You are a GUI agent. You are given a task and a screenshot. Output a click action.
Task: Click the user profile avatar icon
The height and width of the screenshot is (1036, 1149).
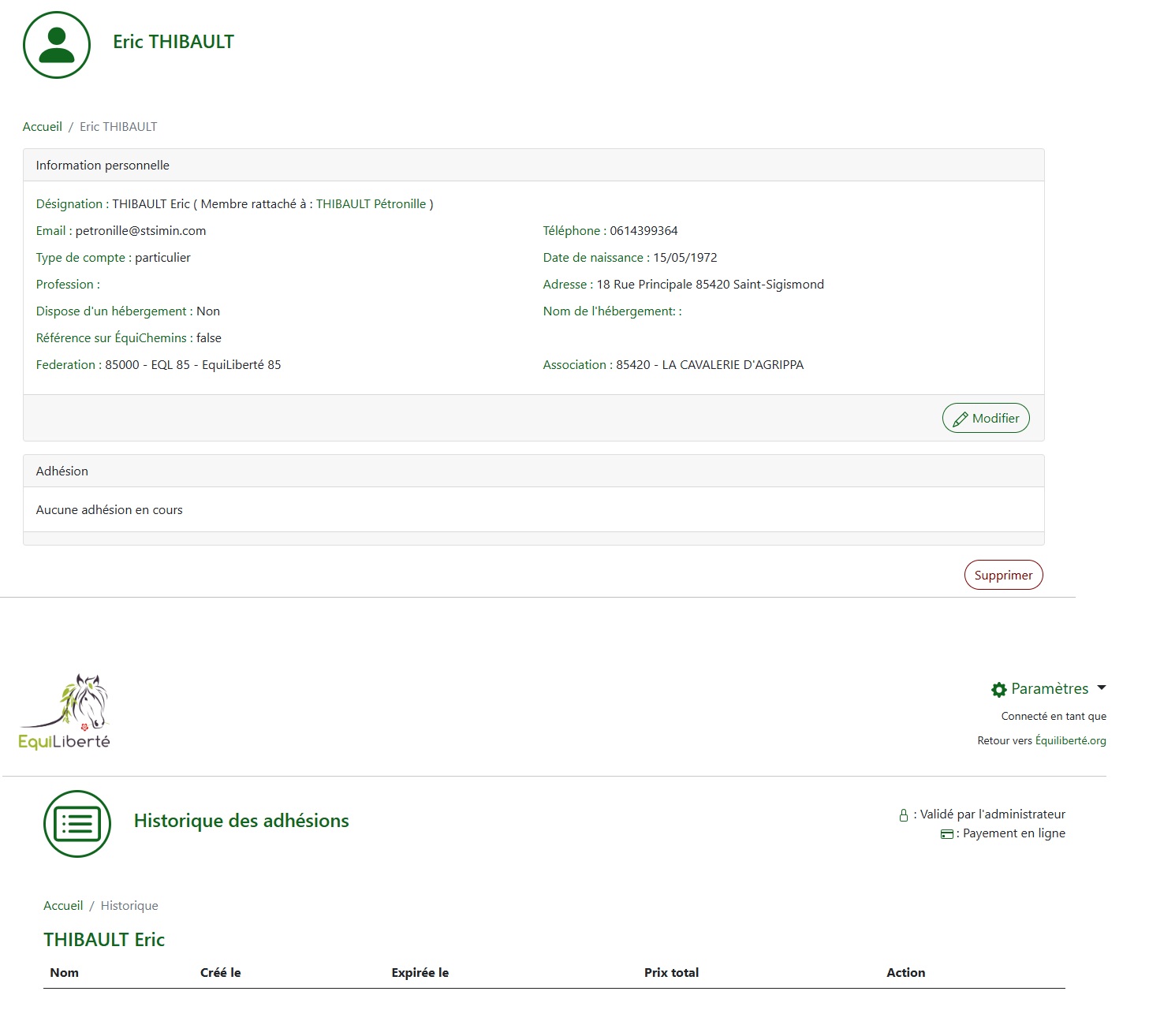[57, 45]
